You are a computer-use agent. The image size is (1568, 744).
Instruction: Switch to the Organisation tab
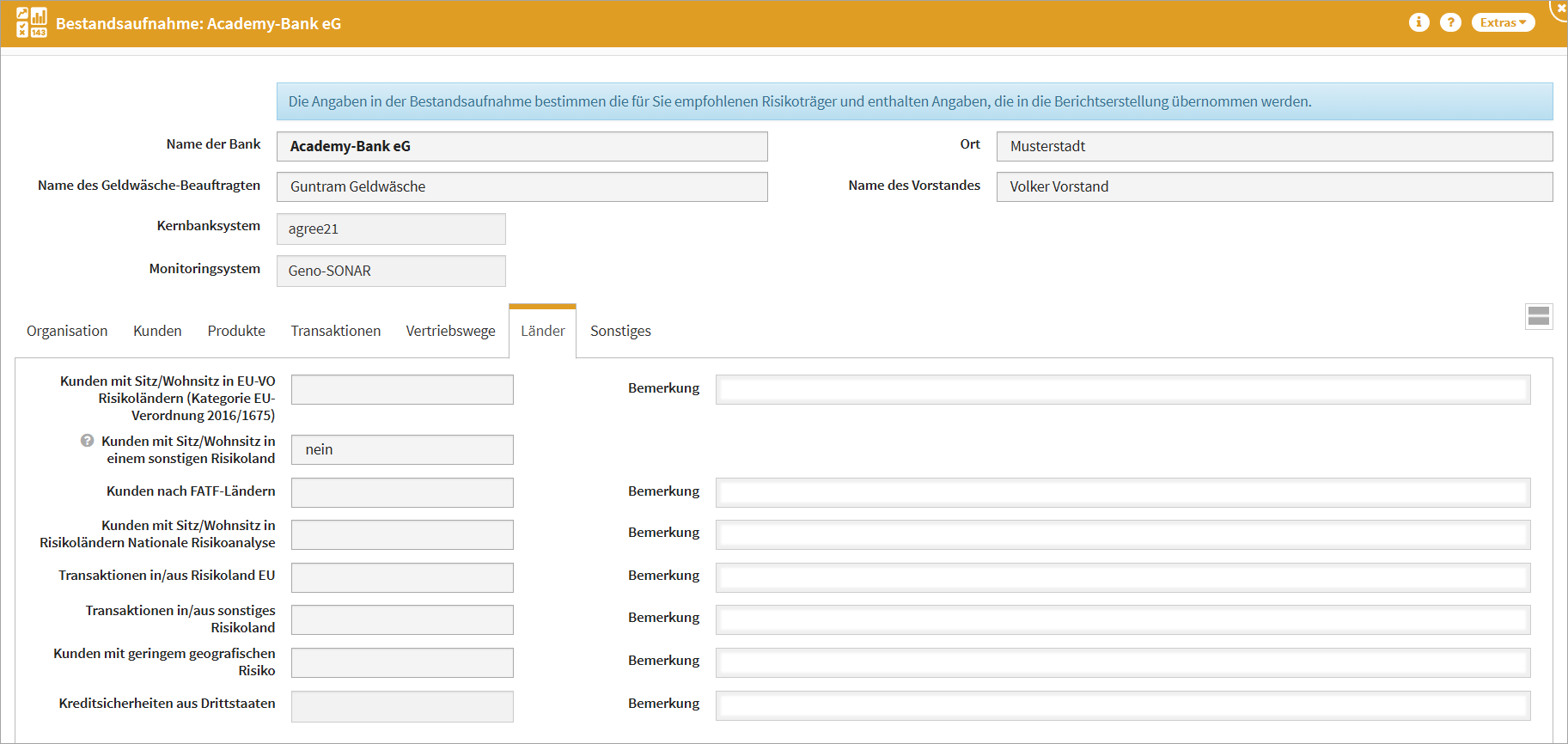[67, 331]
